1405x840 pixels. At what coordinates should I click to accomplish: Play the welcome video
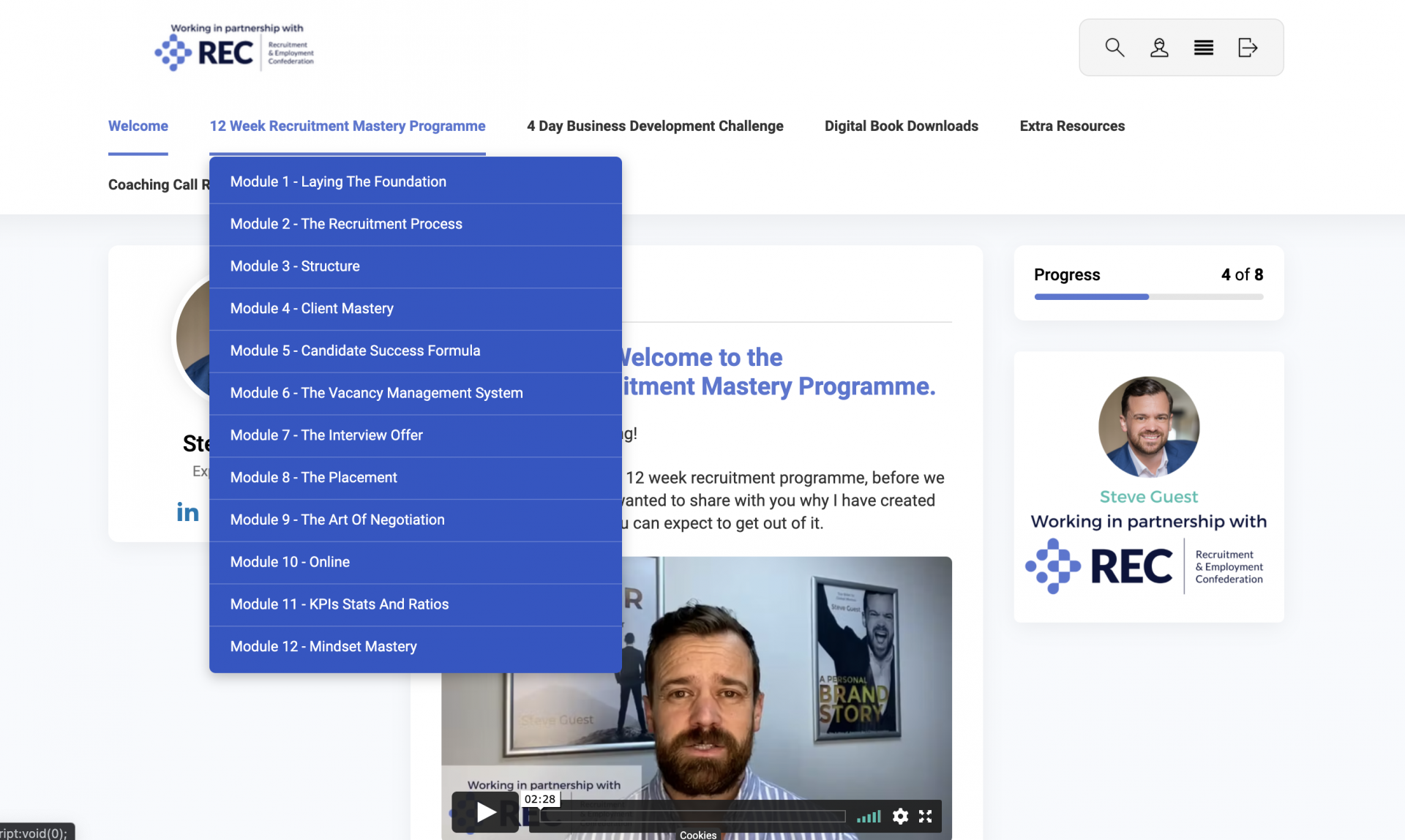point(485,812)
